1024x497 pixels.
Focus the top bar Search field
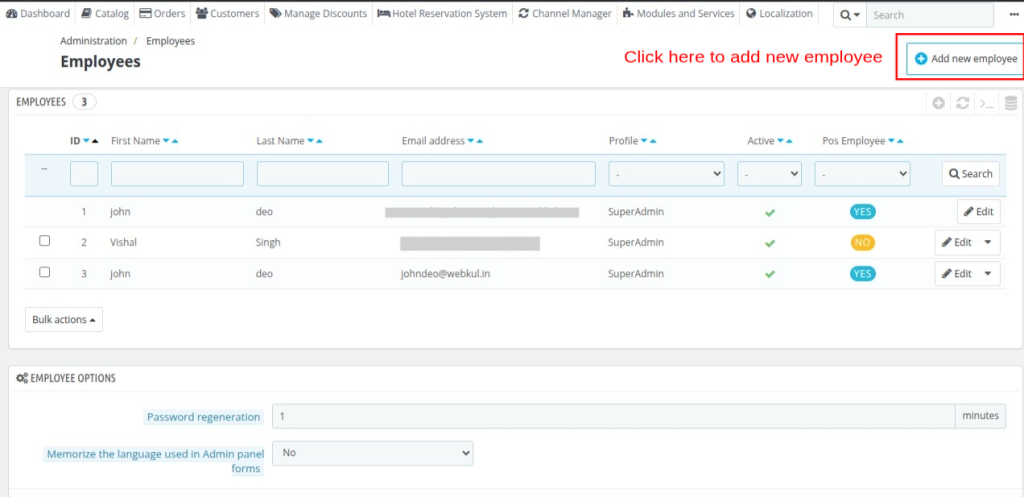[930, 15]
